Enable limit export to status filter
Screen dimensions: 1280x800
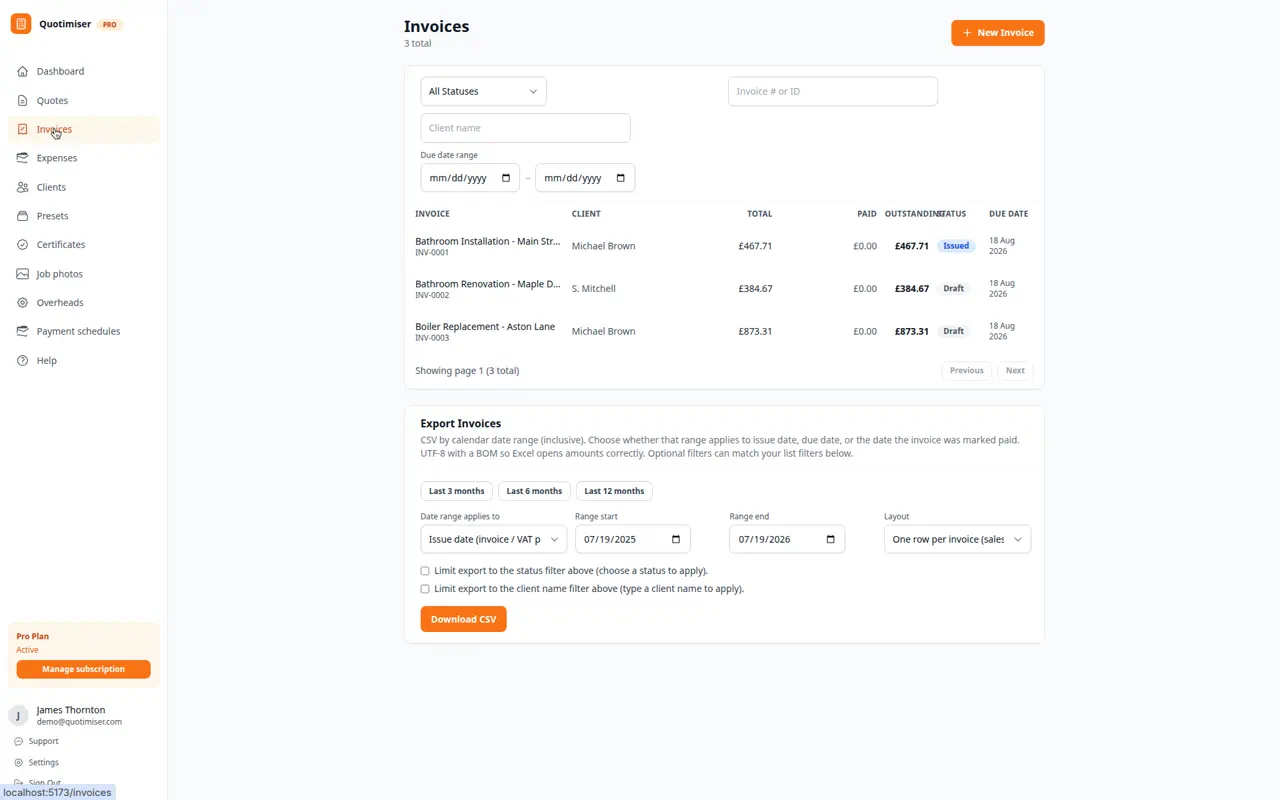(425, 571)
